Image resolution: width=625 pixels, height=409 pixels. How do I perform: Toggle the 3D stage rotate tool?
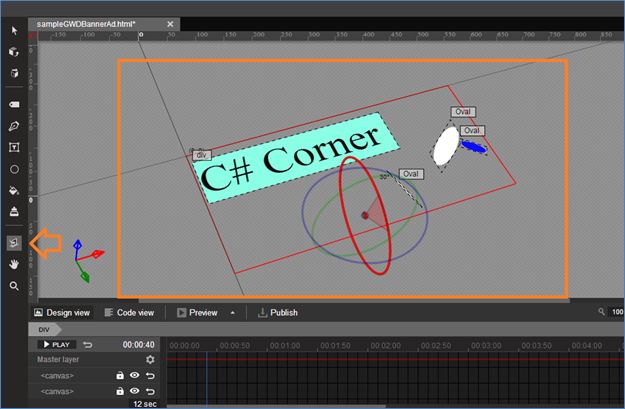point(14,242)
